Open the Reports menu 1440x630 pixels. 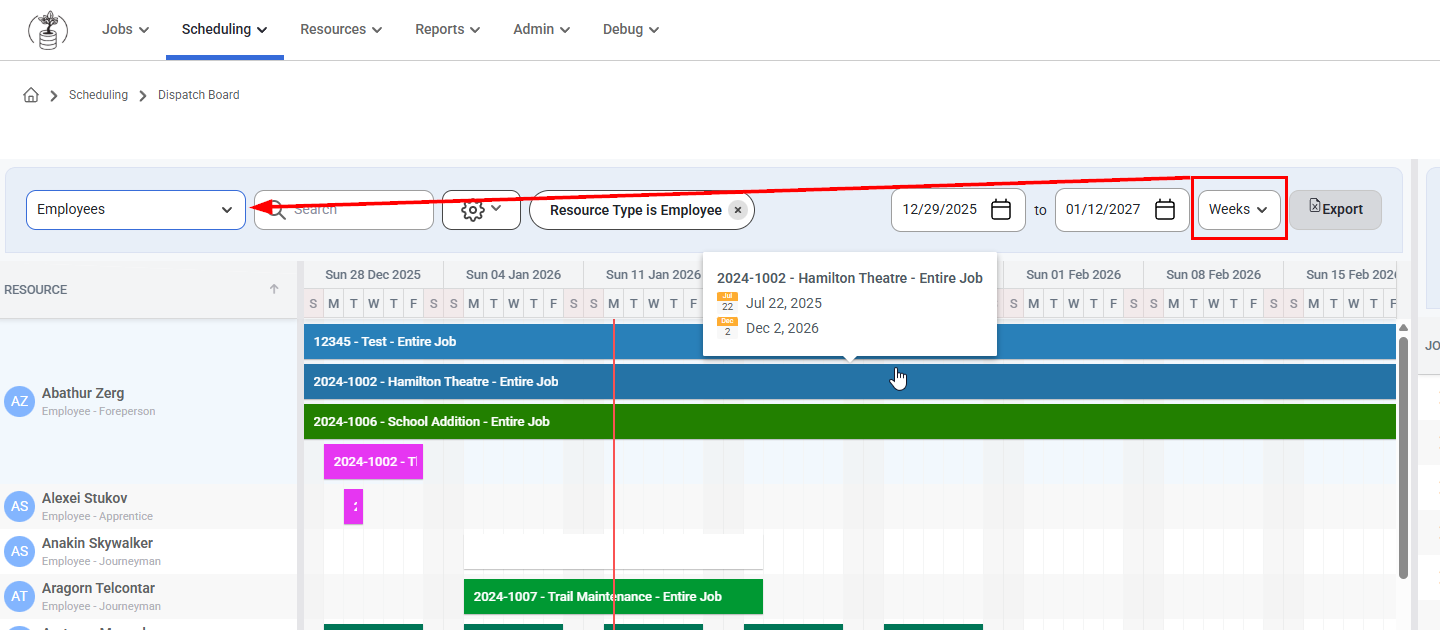click(448, 30)
